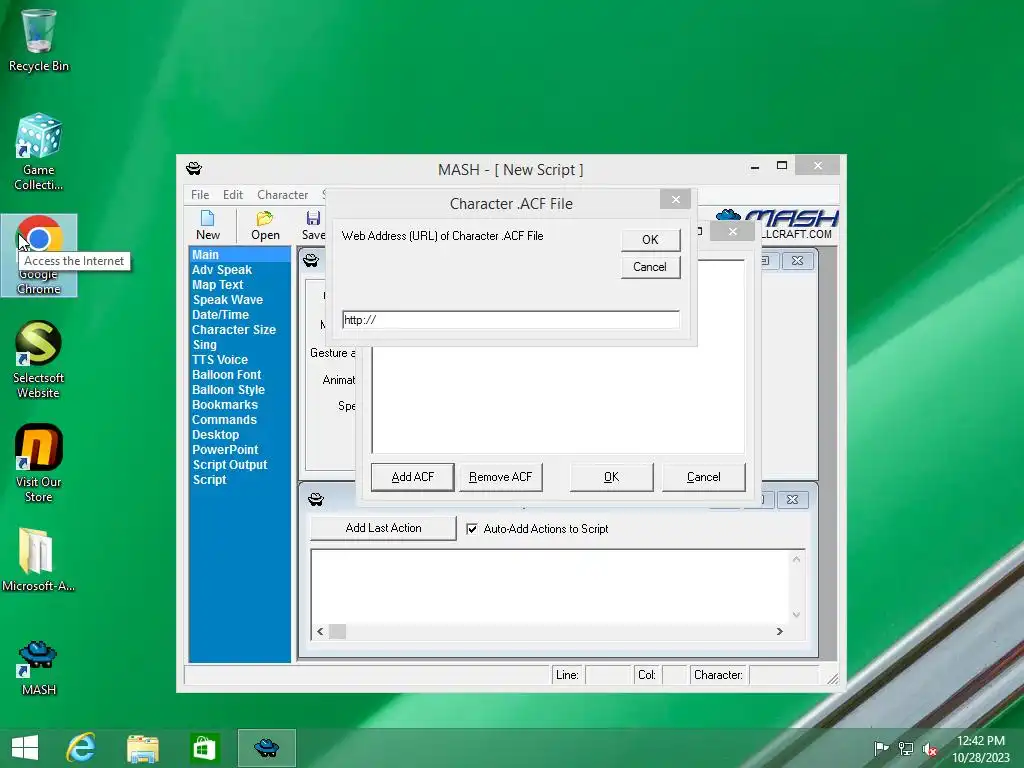
Task: Close the Character .ACF File dialog
Action: coord(676,200)
